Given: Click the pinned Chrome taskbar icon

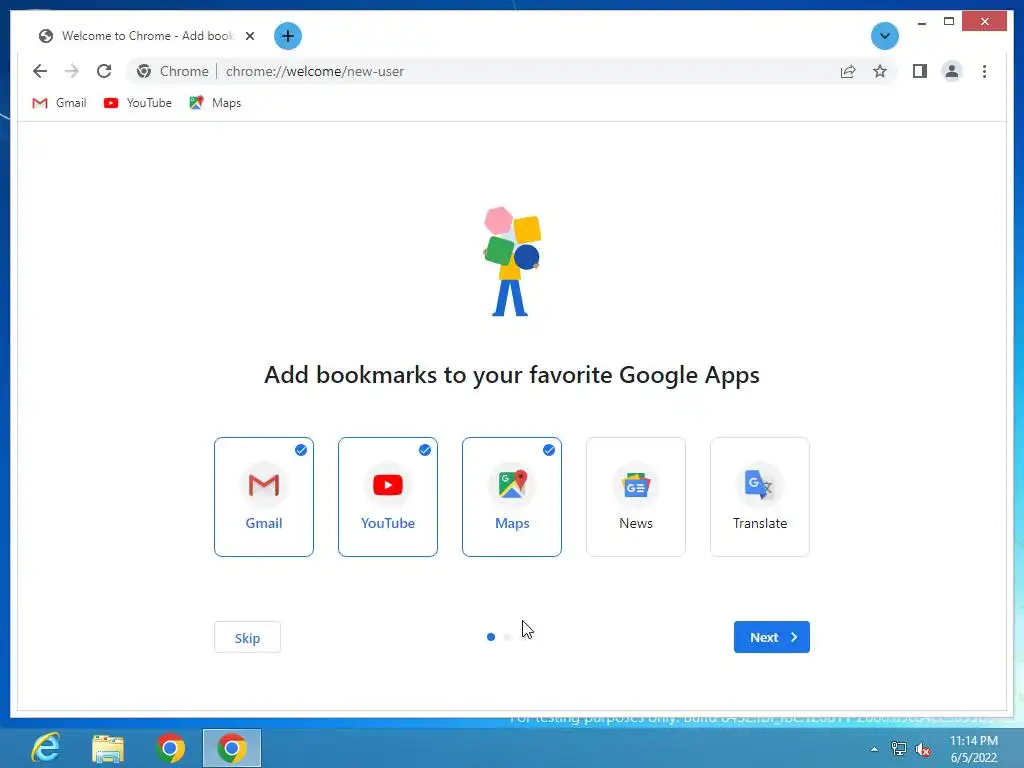Looking at the screenshot, I should click(x=170, y=748).
